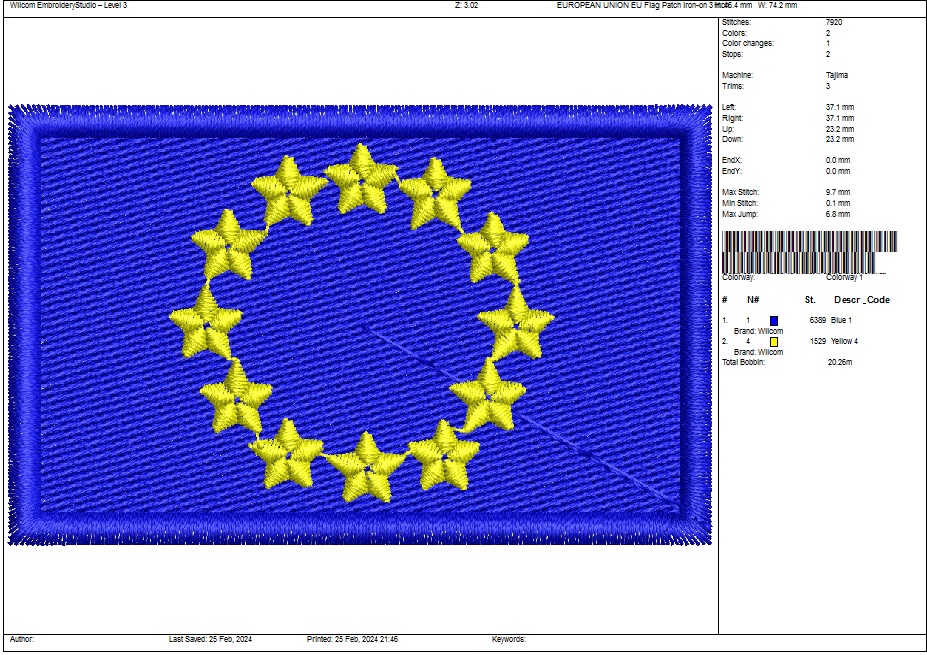Click the barcode above the Colorway label
Image resolution: width=927 pixels, height=655 pixels.
pos(809,249)
